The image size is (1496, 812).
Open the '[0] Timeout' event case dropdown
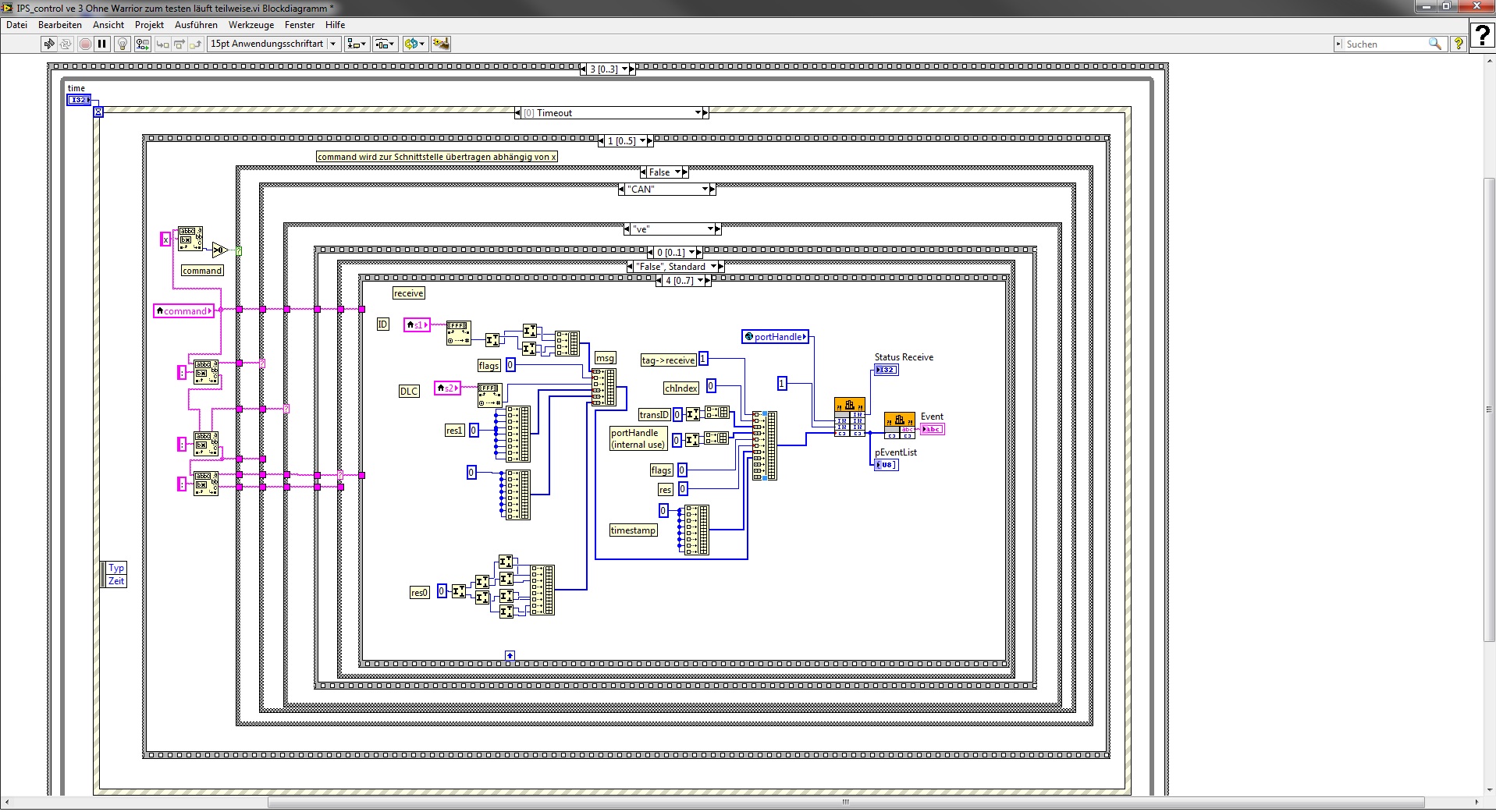coord(698,113)
